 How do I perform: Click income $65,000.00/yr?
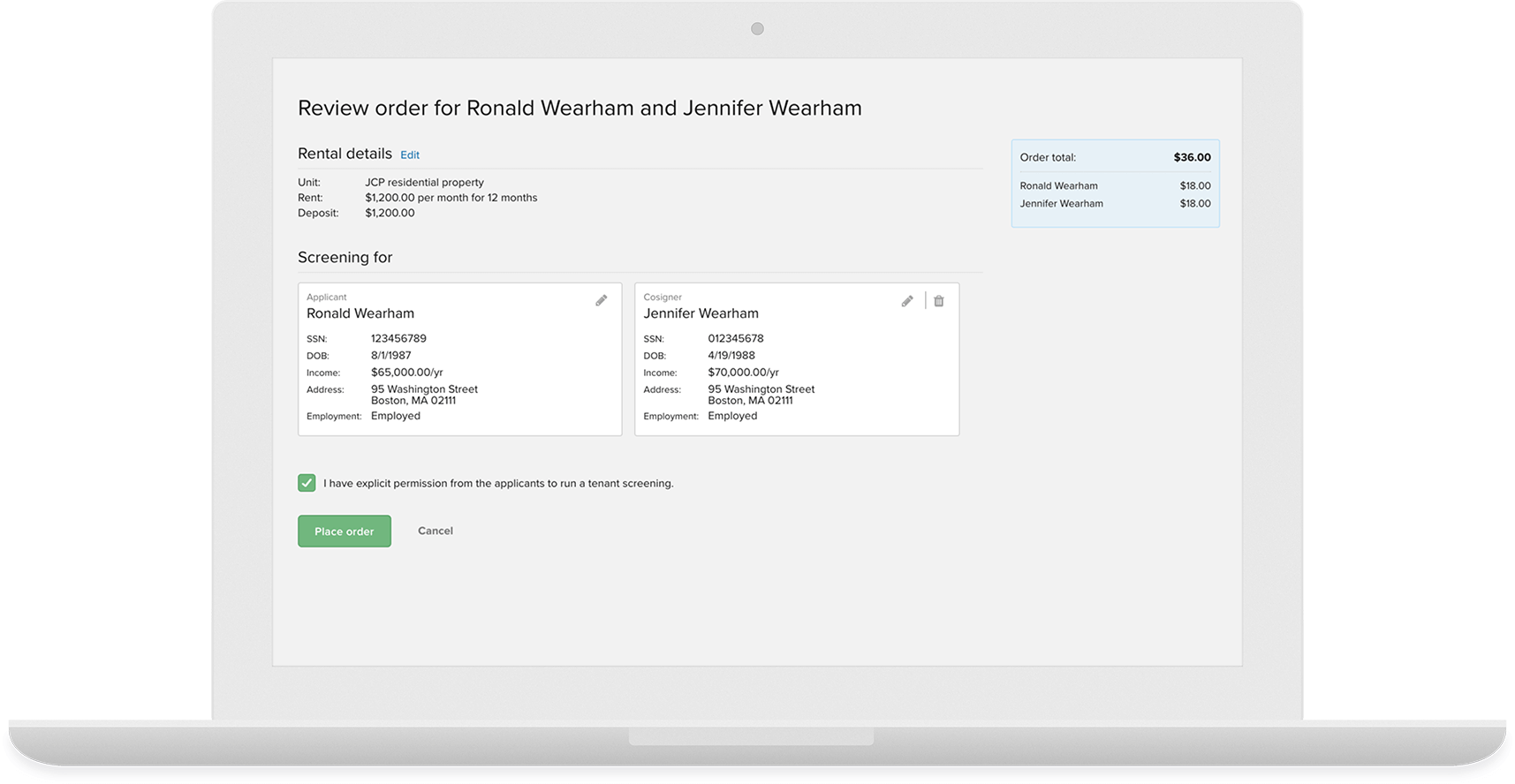407,373
